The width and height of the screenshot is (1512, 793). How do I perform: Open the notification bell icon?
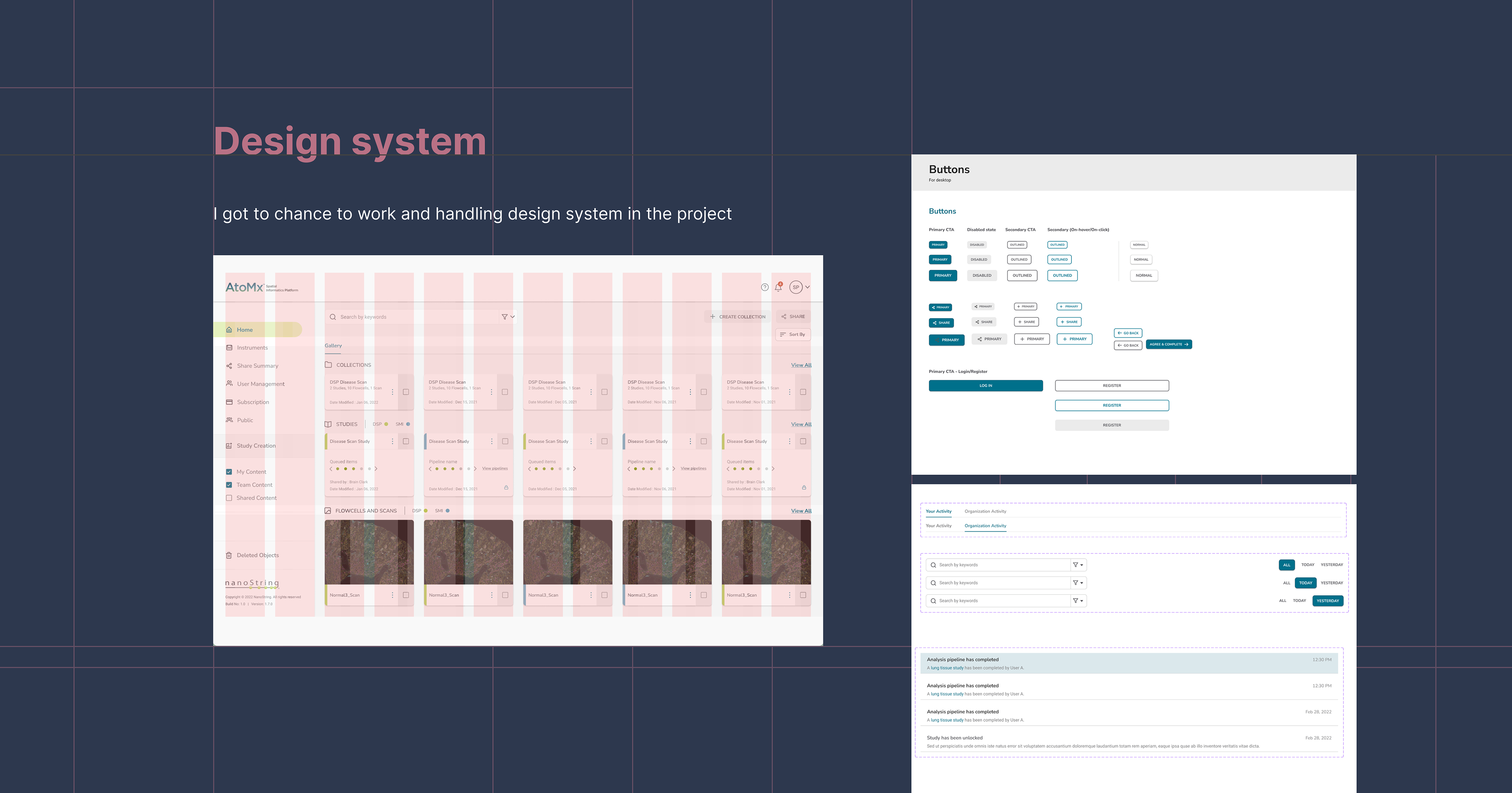click(778, 287)
